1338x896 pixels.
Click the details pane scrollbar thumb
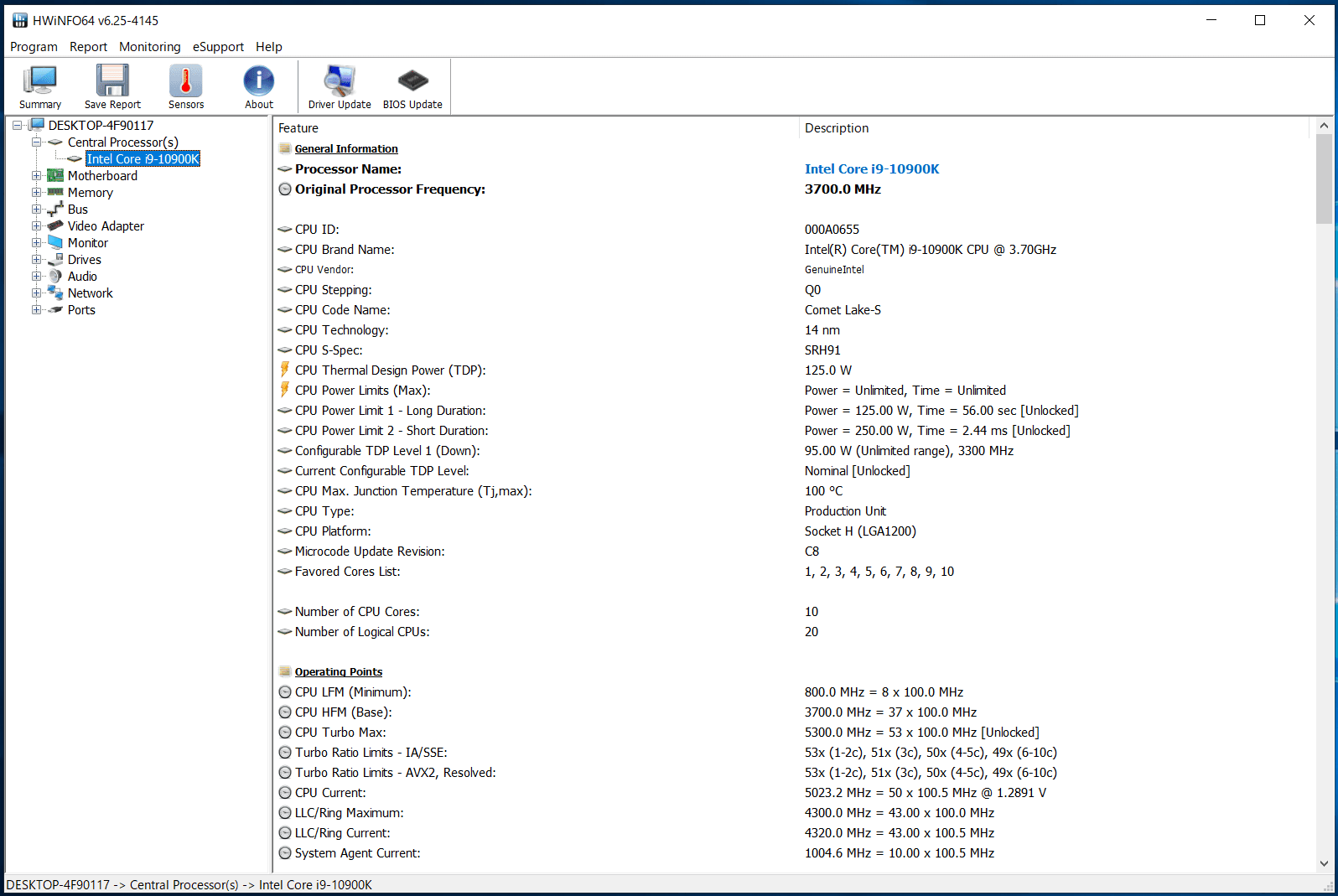point(1324,179)
